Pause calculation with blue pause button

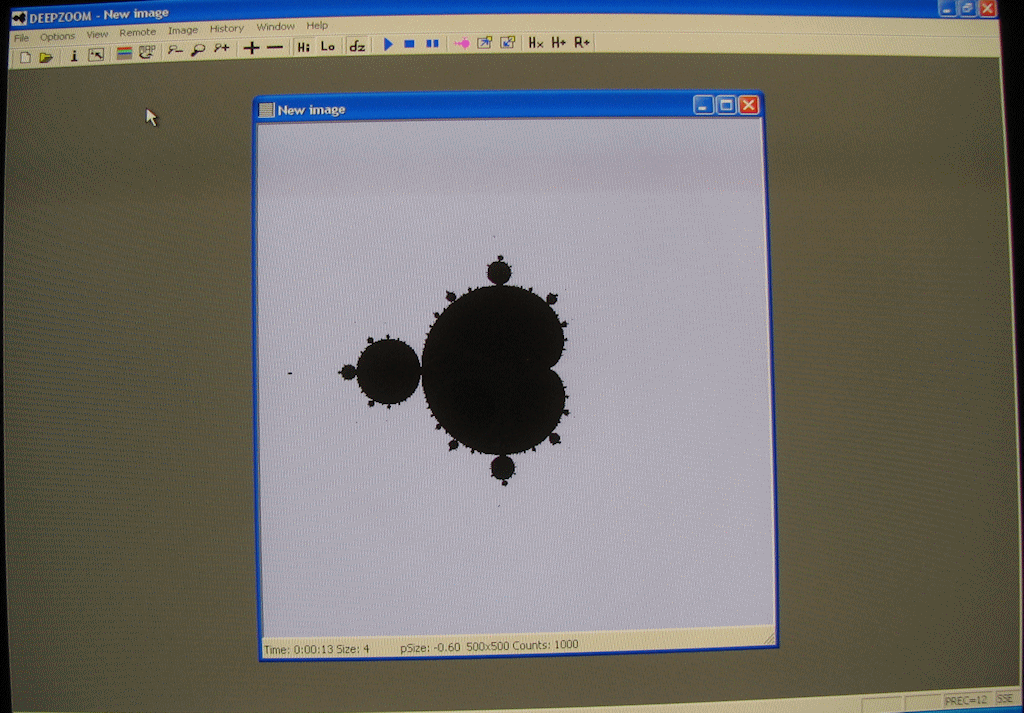[432, 44]
